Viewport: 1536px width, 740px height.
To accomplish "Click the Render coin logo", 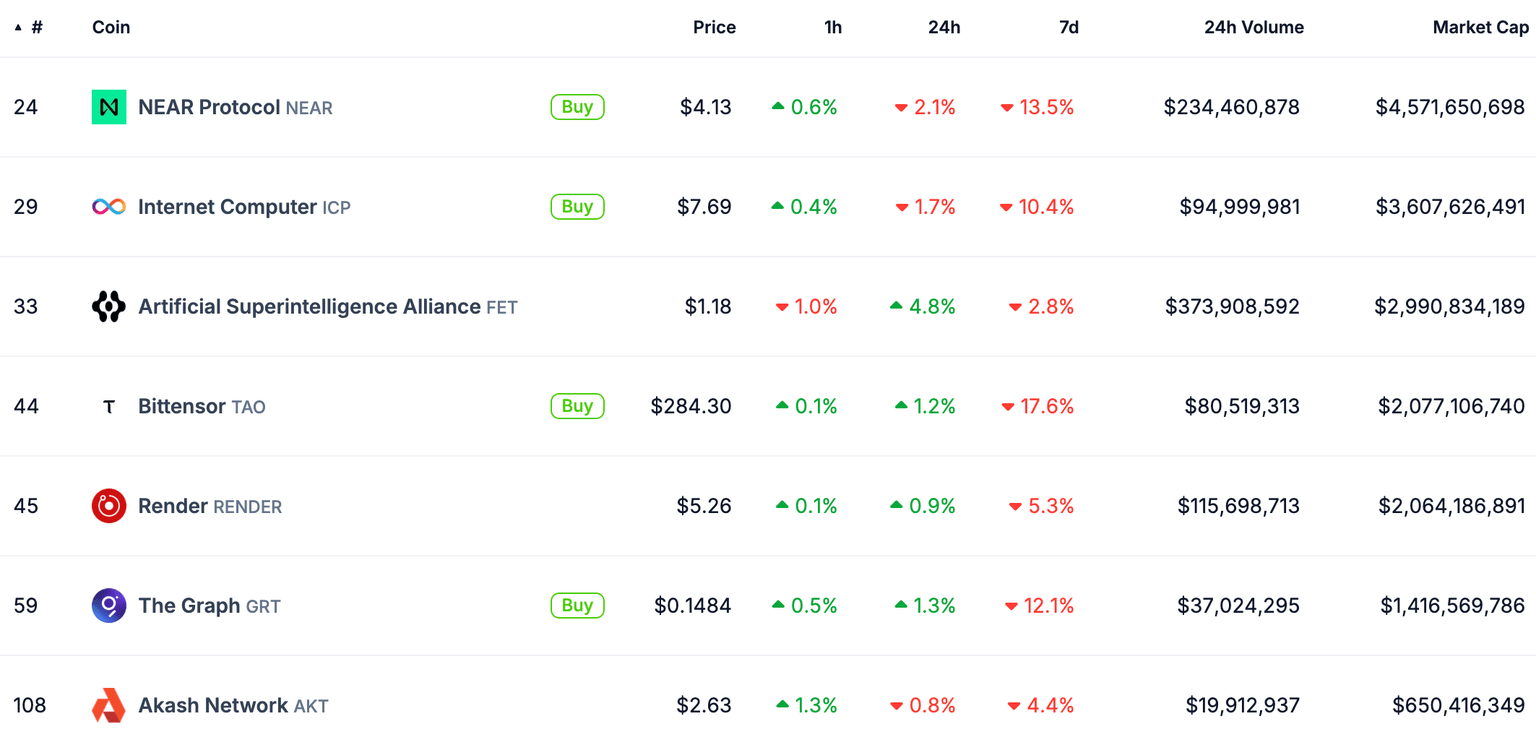I will pos(108,506).
